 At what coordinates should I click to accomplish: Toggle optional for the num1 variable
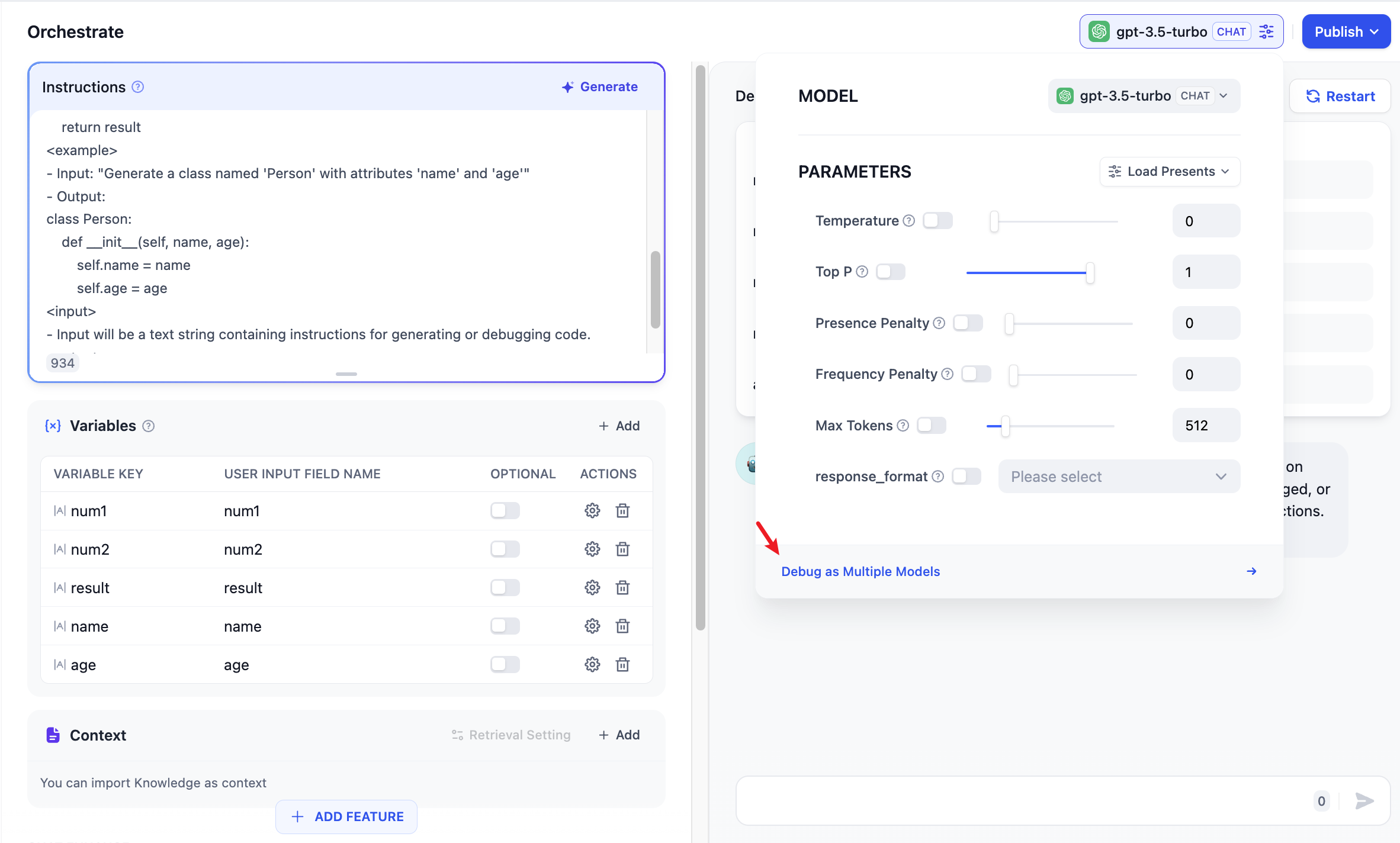coord(505,511)
